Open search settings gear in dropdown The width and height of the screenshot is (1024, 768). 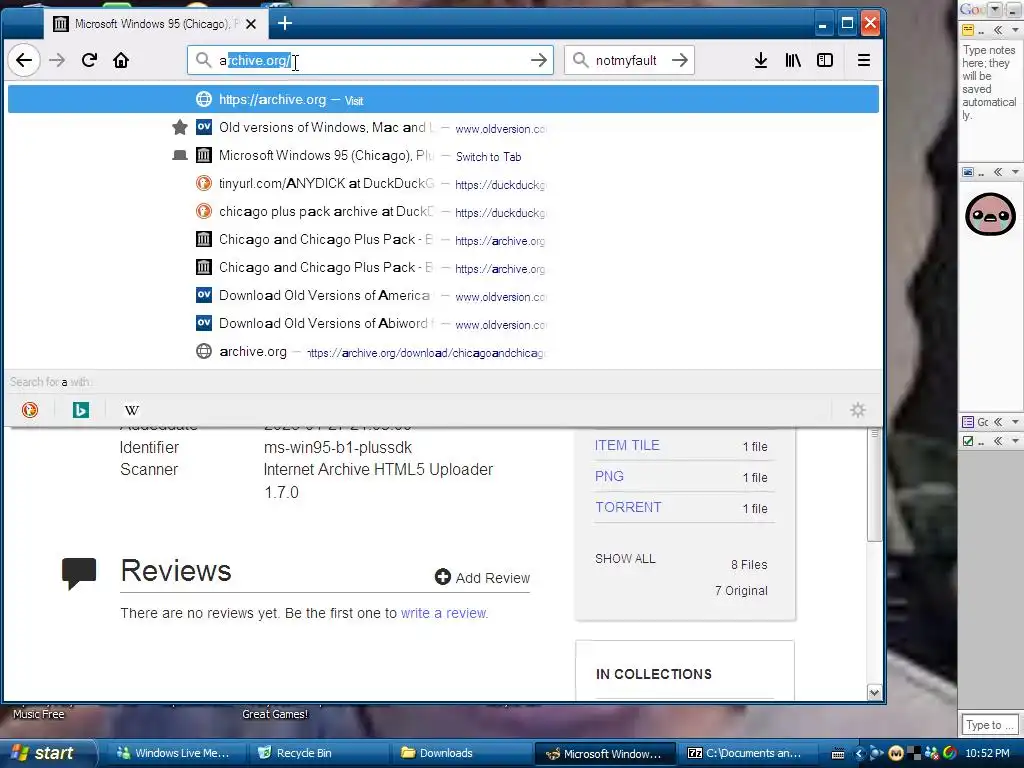857,409
